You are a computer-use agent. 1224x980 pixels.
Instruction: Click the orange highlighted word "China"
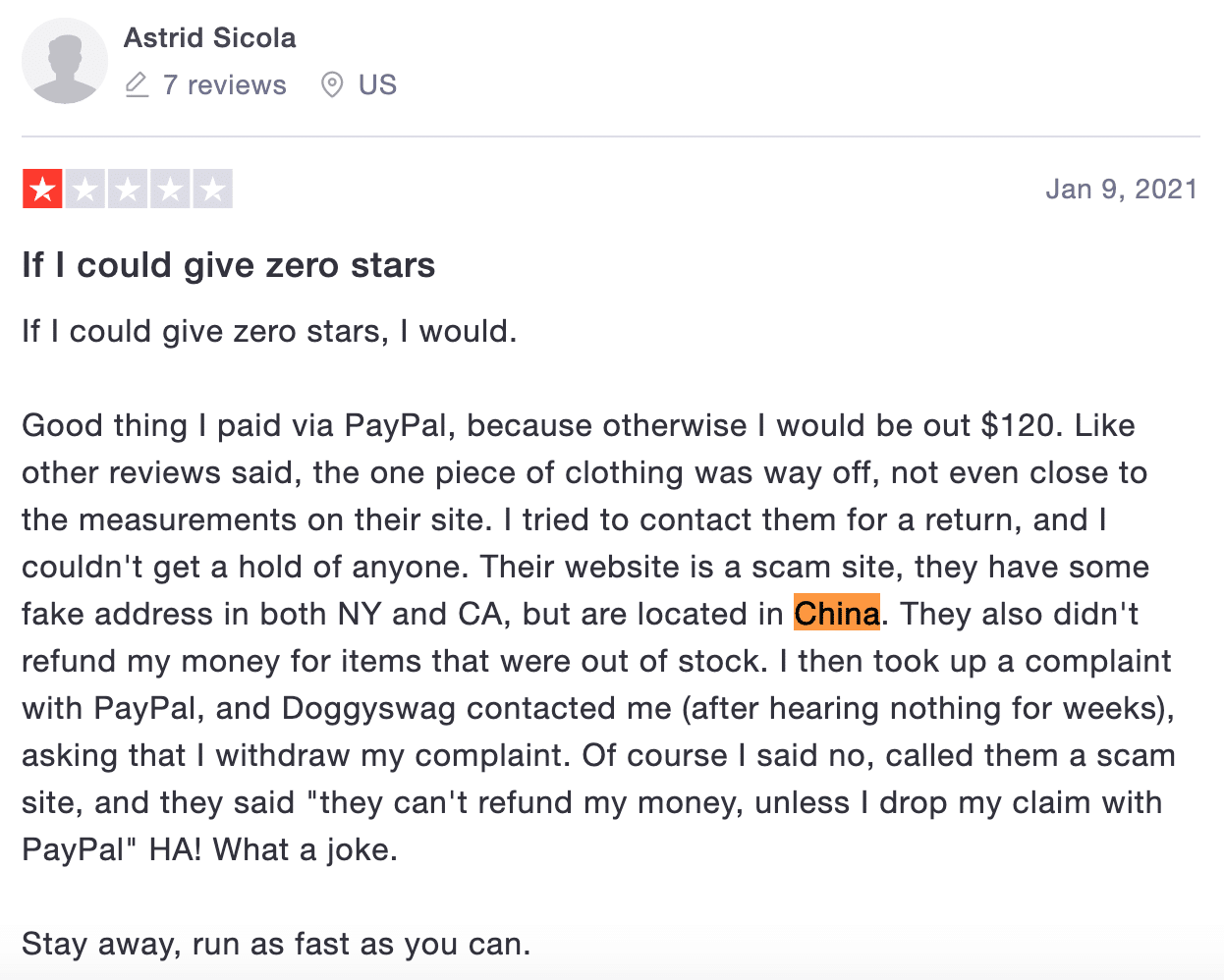pos(837,614)
